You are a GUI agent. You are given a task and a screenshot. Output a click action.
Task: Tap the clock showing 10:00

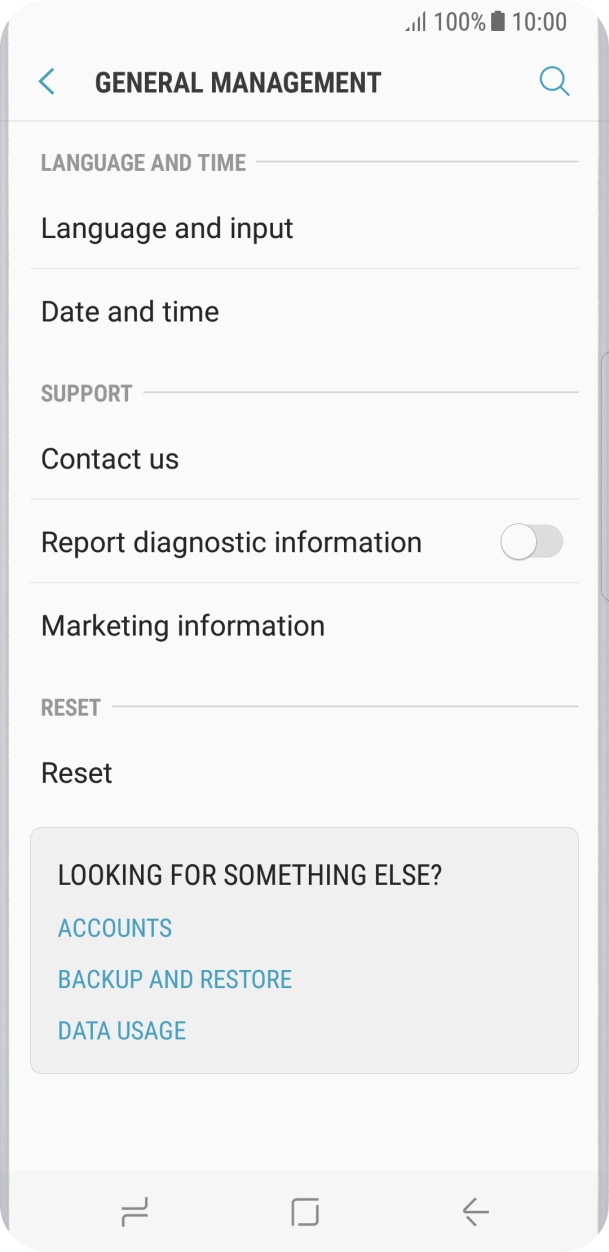pyautogui.click(x=539, y=21)
